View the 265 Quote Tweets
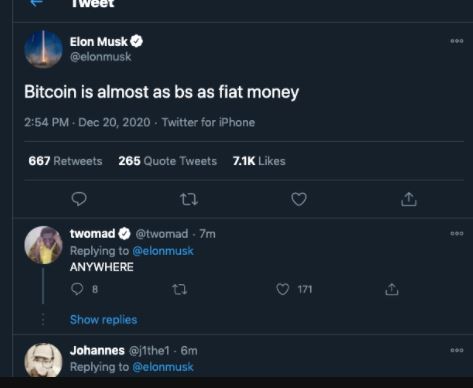473x388 pixels. coord(168,161)
